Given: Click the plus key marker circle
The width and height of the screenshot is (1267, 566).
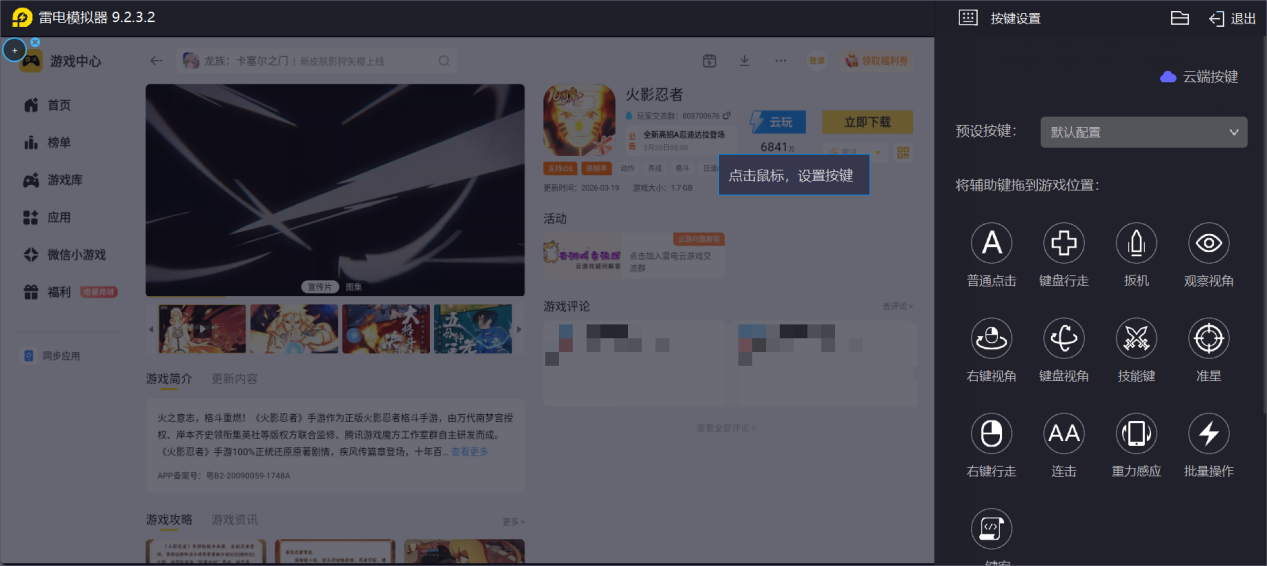Looking at the screenshot, I should click(14, 50).
